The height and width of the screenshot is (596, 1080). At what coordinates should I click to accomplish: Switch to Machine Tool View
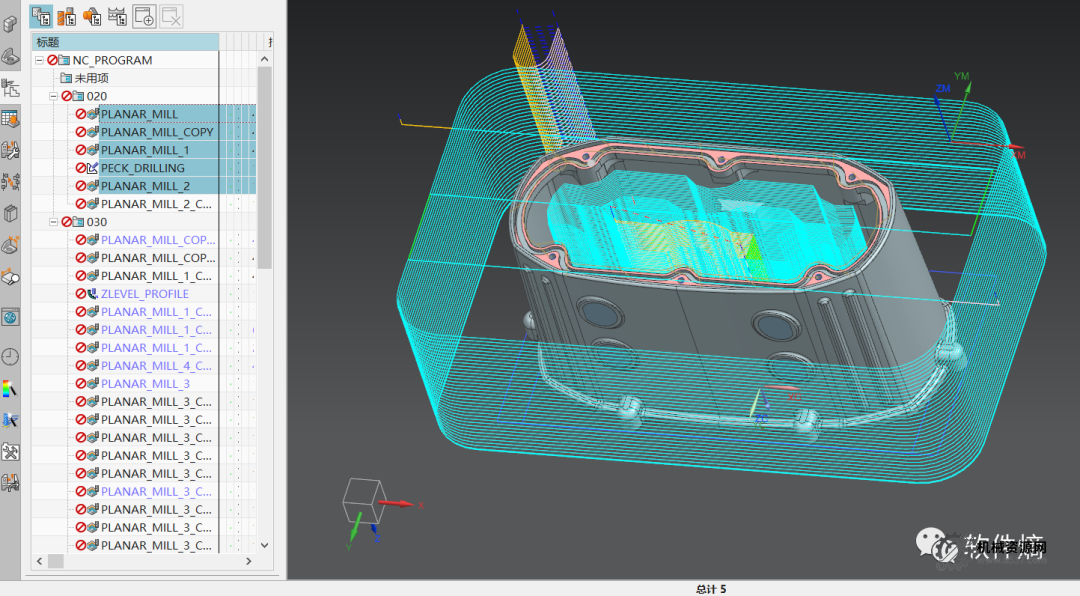click(67, 15)
